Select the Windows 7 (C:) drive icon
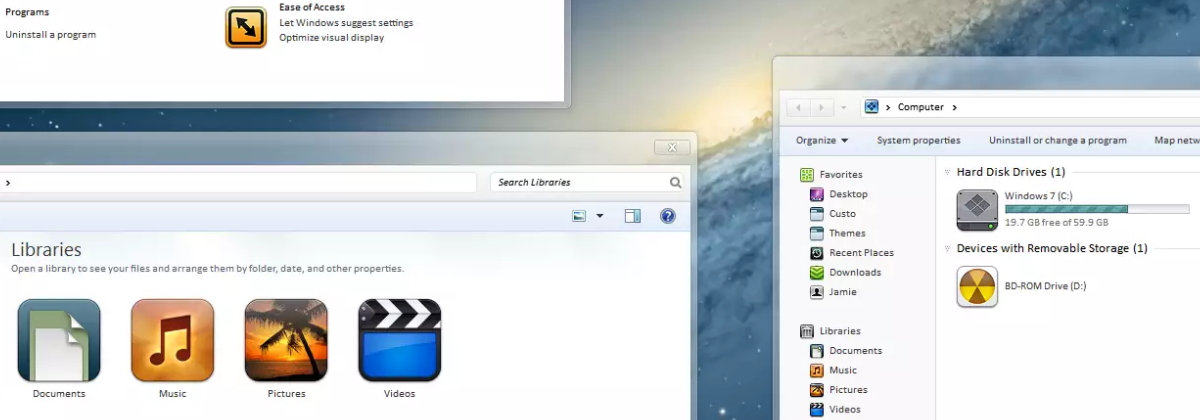Image resolution: width=1200 pixels, height=420 pixels. (977, 210)
